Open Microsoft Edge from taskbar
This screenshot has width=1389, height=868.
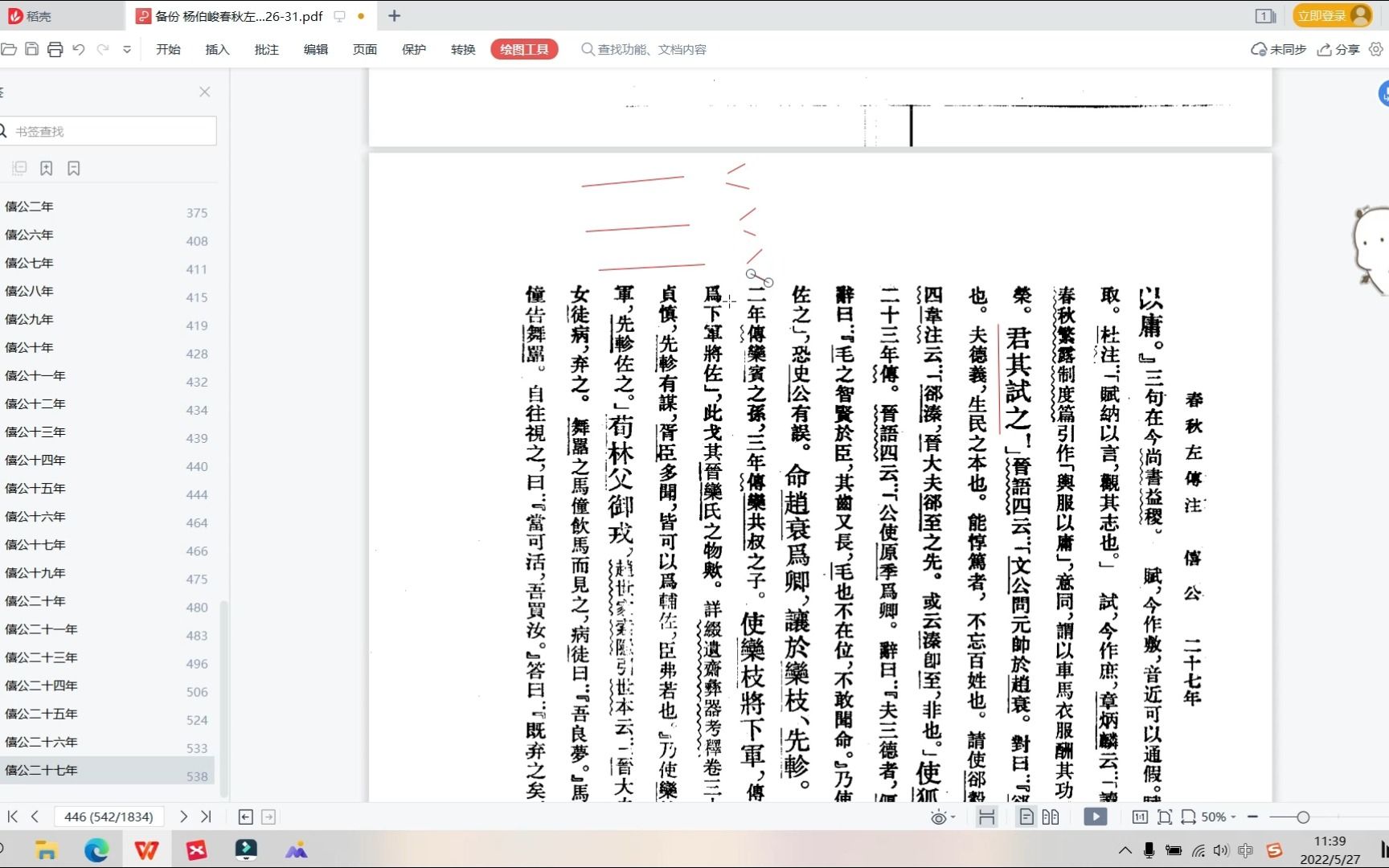click(x=96, y=850)
